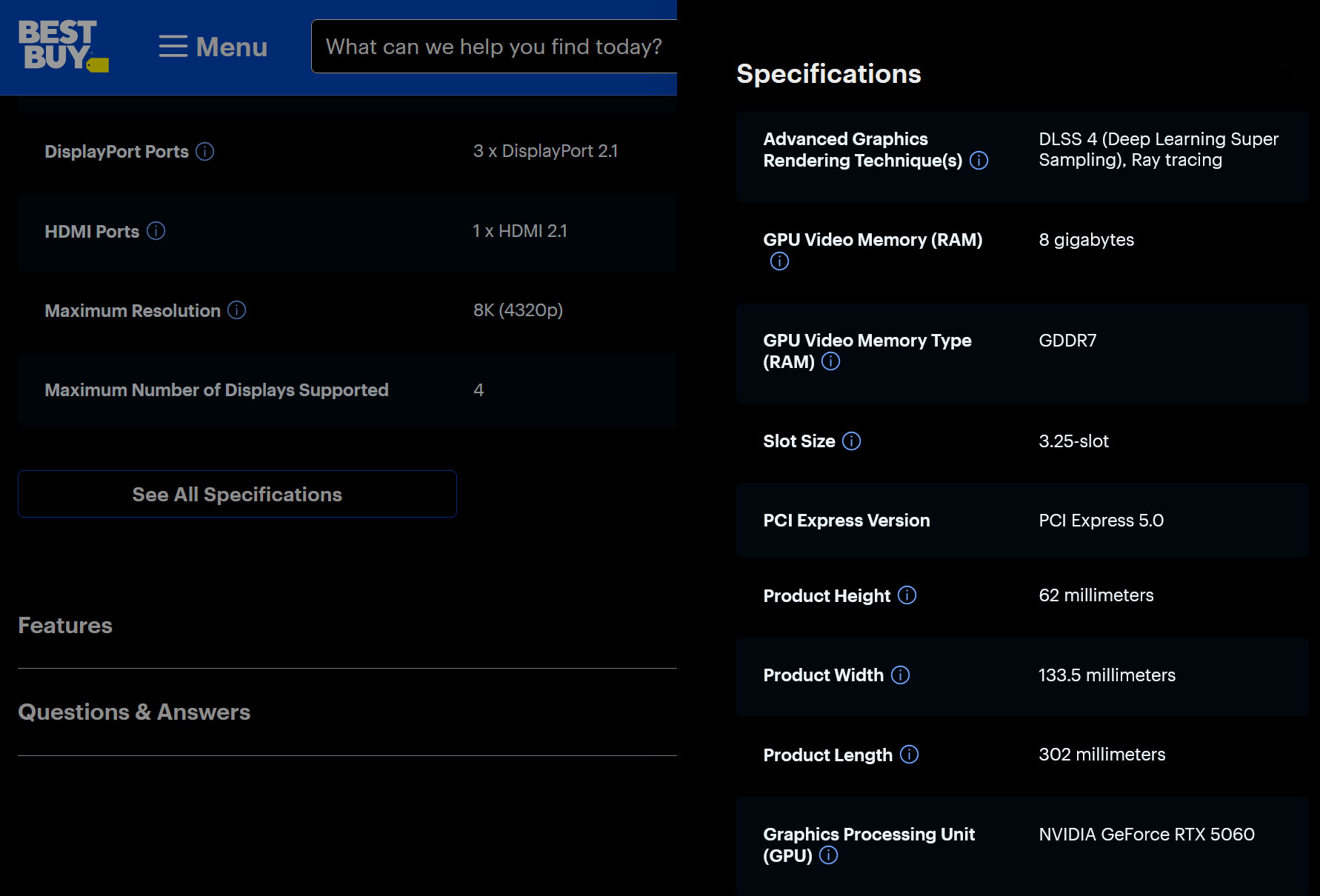Click the 'Specifications' panel heading

coord(829,74)
